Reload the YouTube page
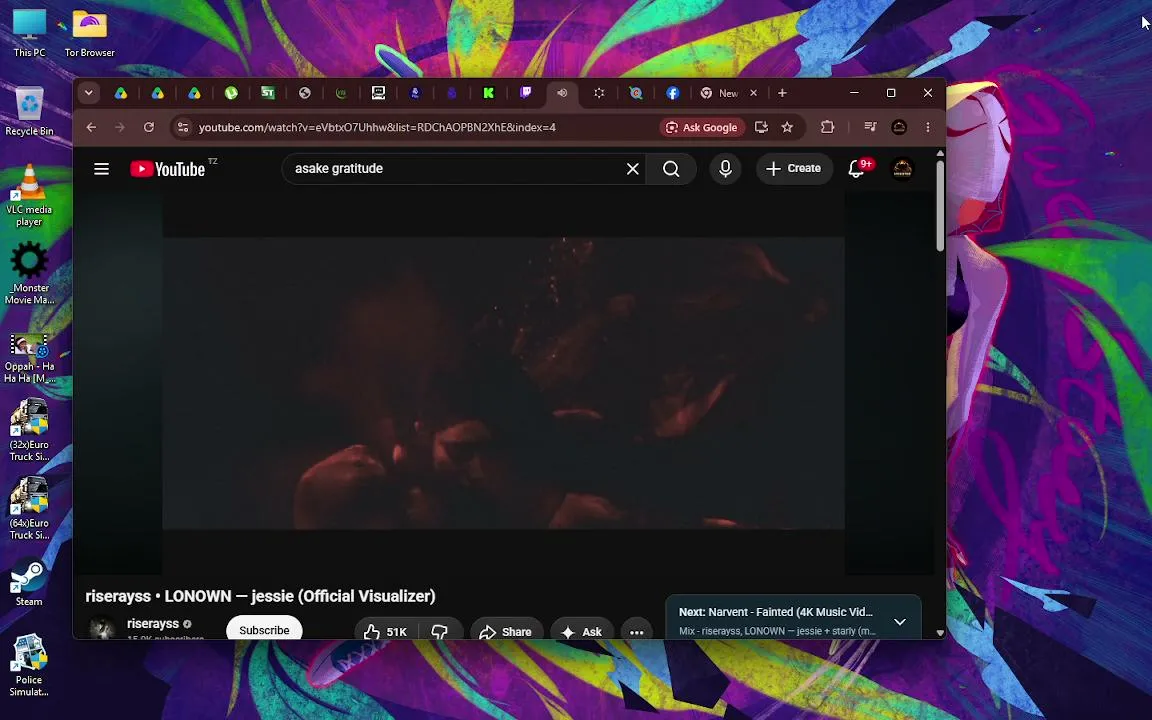The width and height of the screenshot is (1152, 720). click(x=148, y=127)
